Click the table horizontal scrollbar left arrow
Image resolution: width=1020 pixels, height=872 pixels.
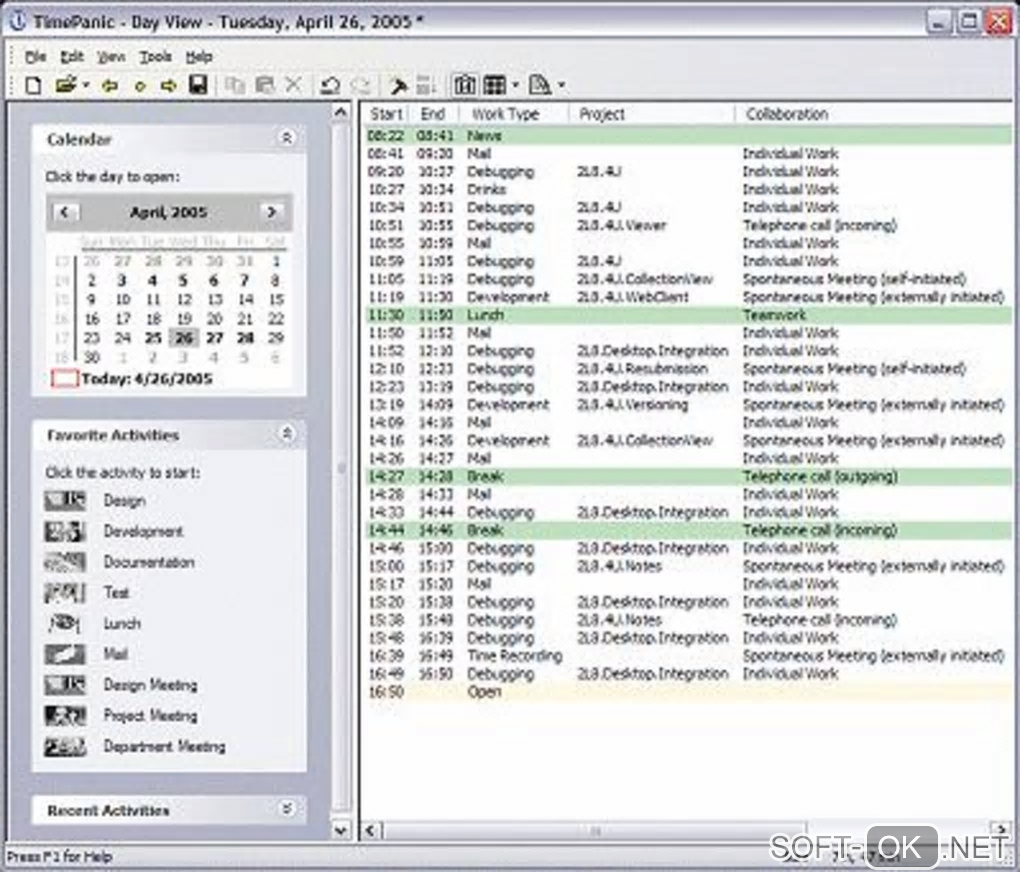pyautogui.click(x=371, y=830)
